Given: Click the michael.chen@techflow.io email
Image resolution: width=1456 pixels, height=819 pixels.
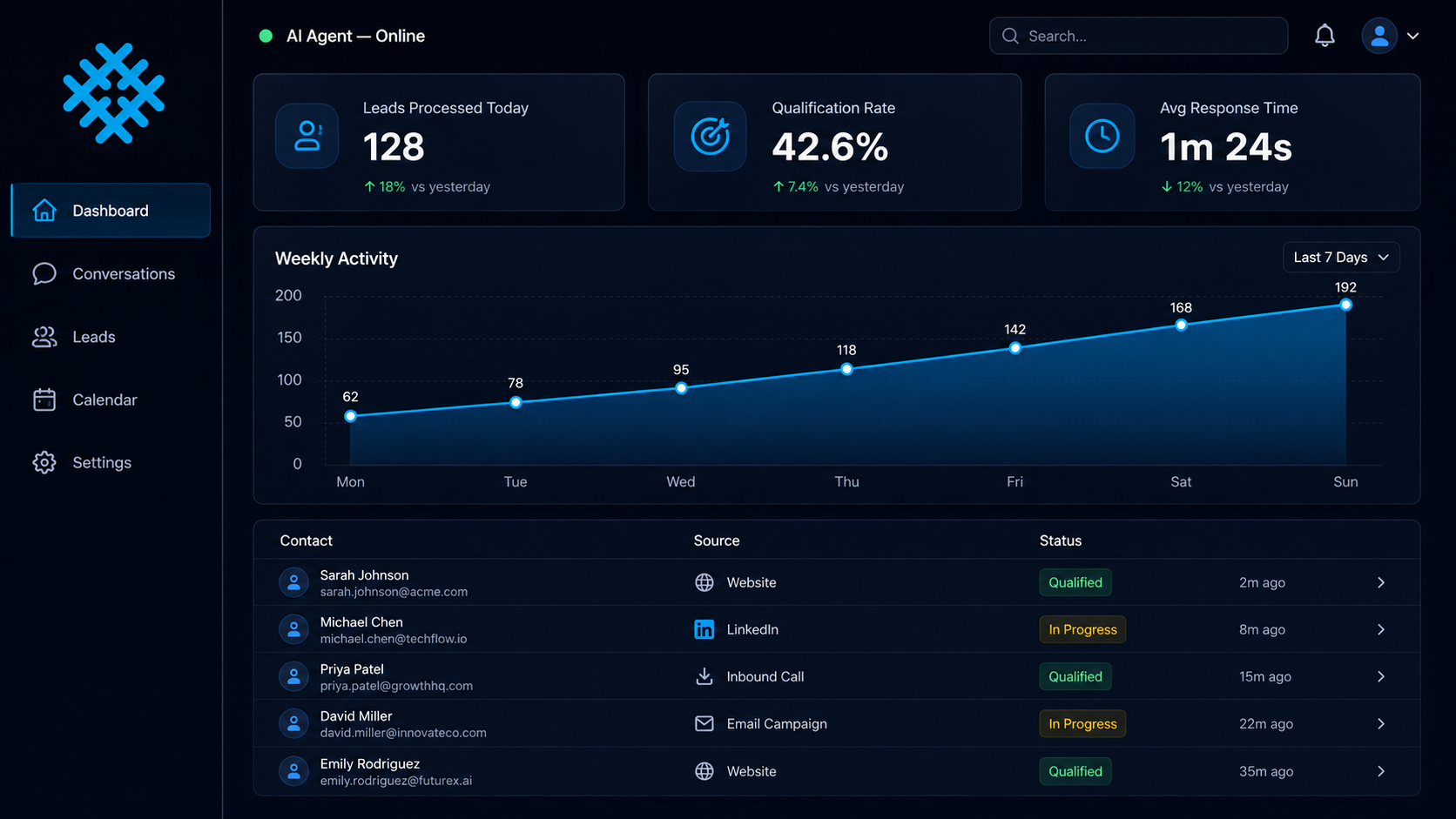Looking at the screenshot, I should [x=394, y=639].
